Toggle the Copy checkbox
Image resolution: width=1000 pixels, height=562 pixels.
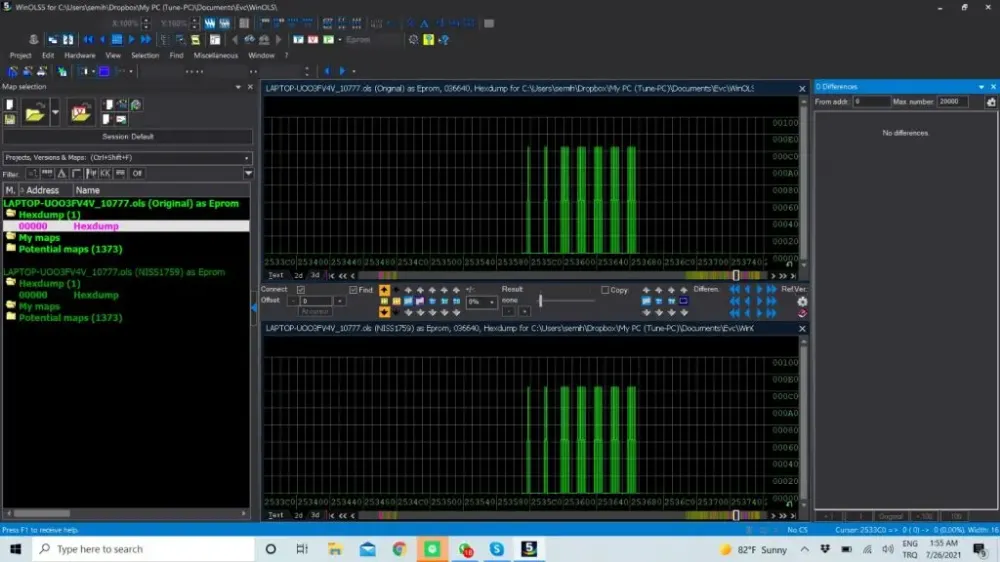pyautogui.click(x=605, y=290)
